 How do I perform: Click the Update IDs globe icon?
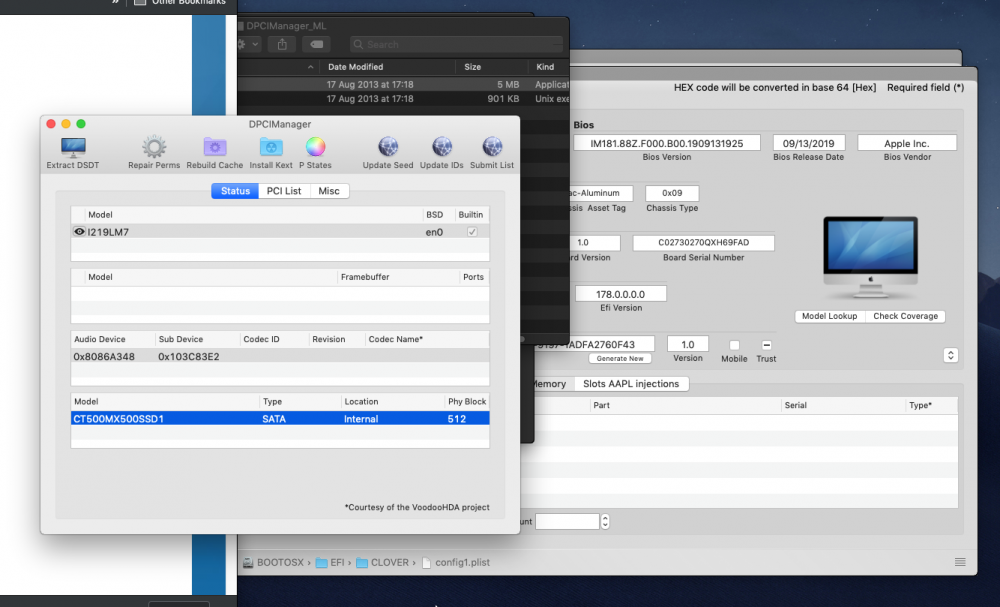[441, 147]
